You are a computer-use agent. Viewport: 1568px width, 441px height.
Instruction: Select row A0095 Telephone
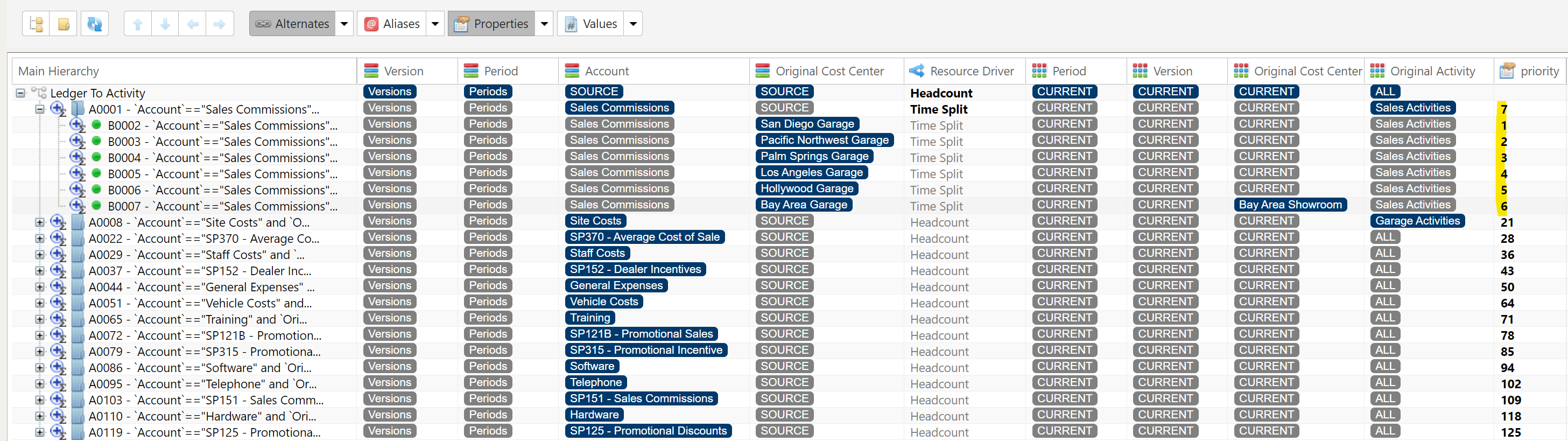coord(203,384)
